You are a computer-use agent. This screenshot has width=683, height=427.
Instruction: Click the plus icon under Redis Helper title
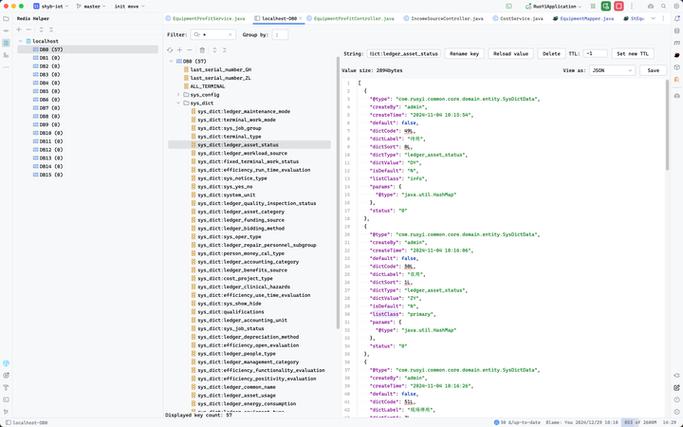pyautogui.click(x=19, y=30)
